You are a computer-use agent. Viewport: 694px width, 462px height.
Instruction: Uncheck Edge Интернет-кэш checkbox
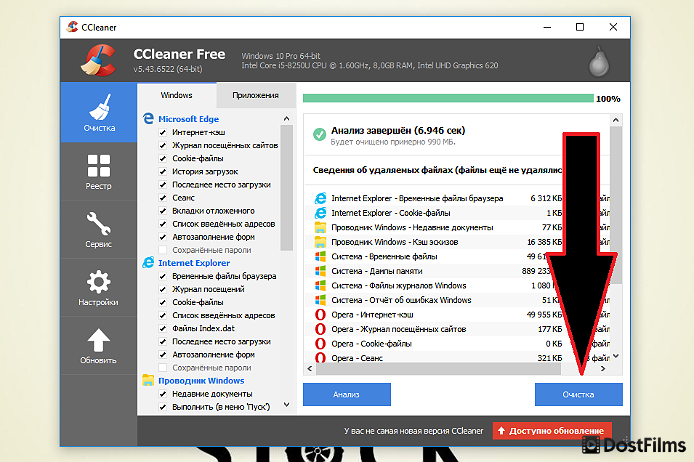[162, 132]
